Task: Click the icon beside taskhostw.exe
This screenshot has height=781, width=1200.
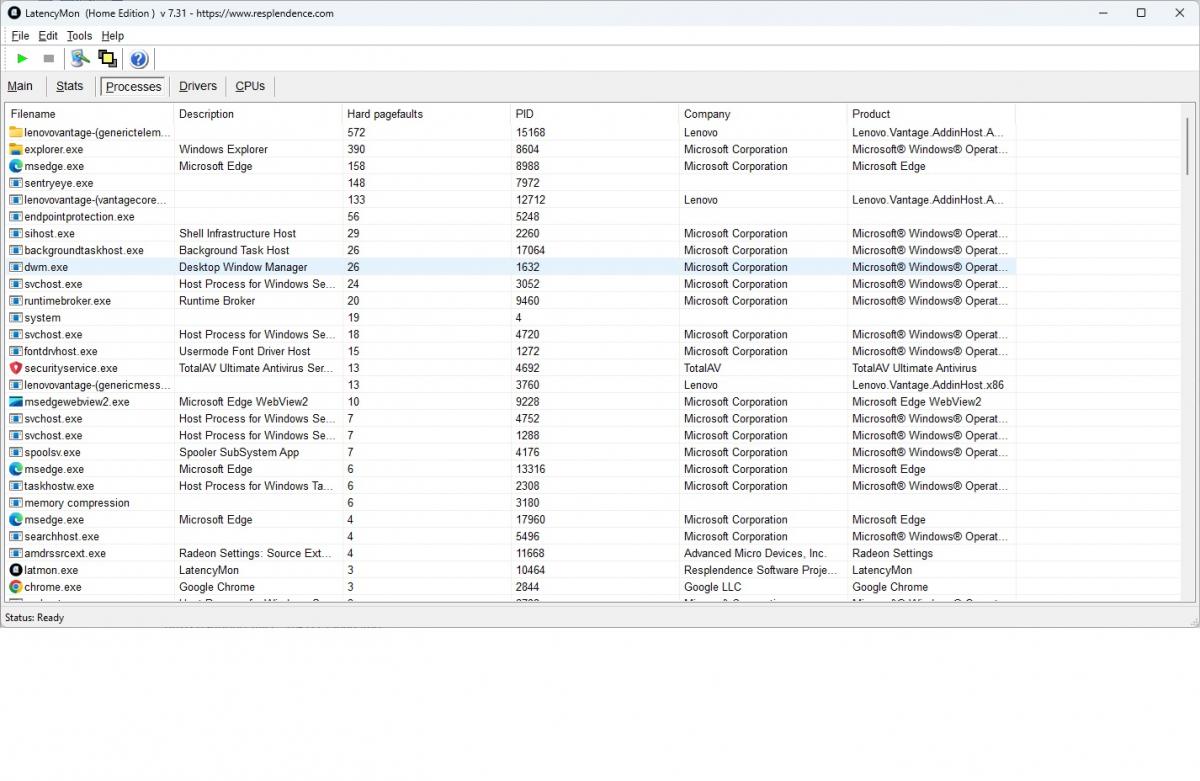Action: (16, 486)
